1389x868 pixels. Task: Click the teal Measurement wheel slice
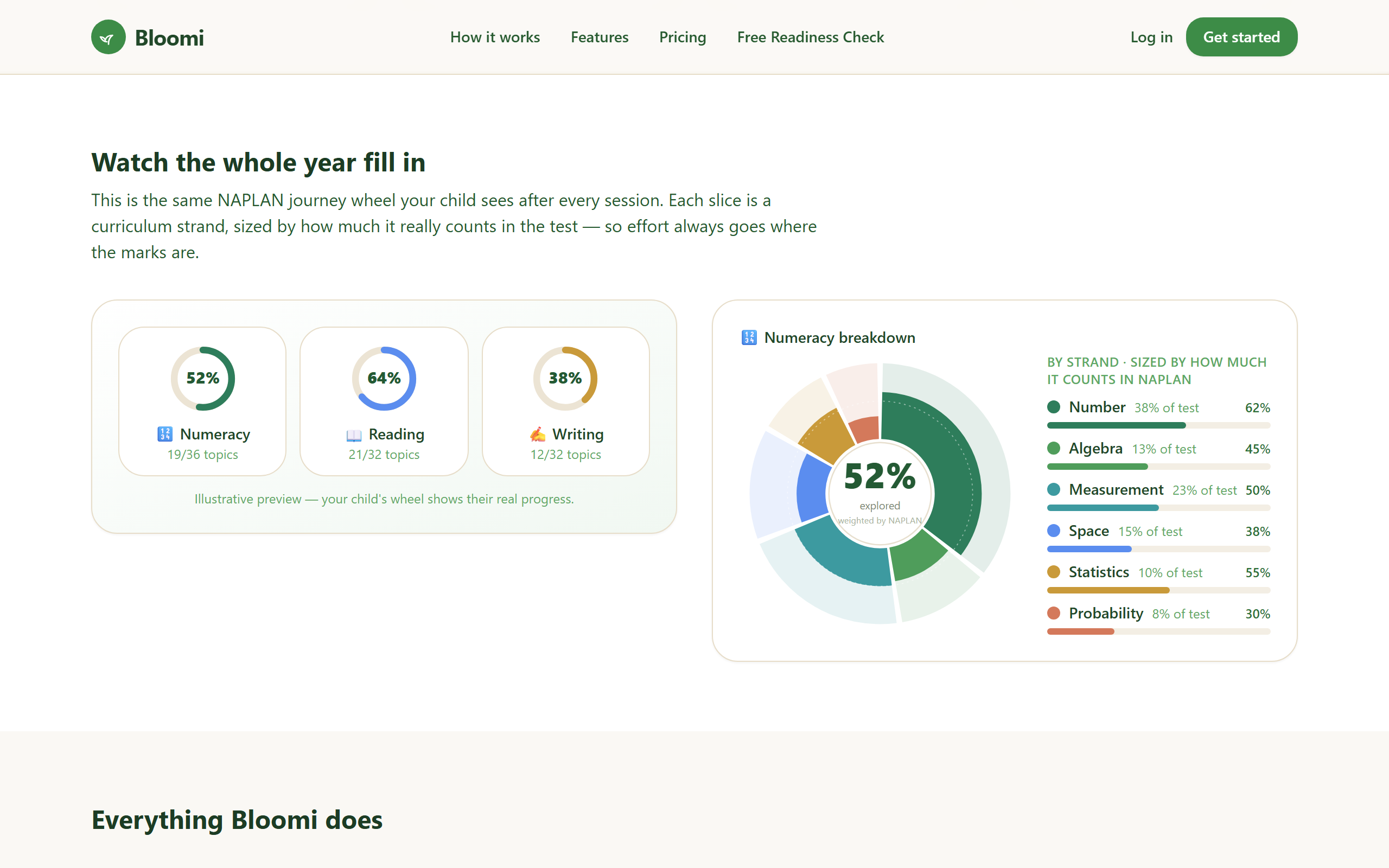click(844, 556)
